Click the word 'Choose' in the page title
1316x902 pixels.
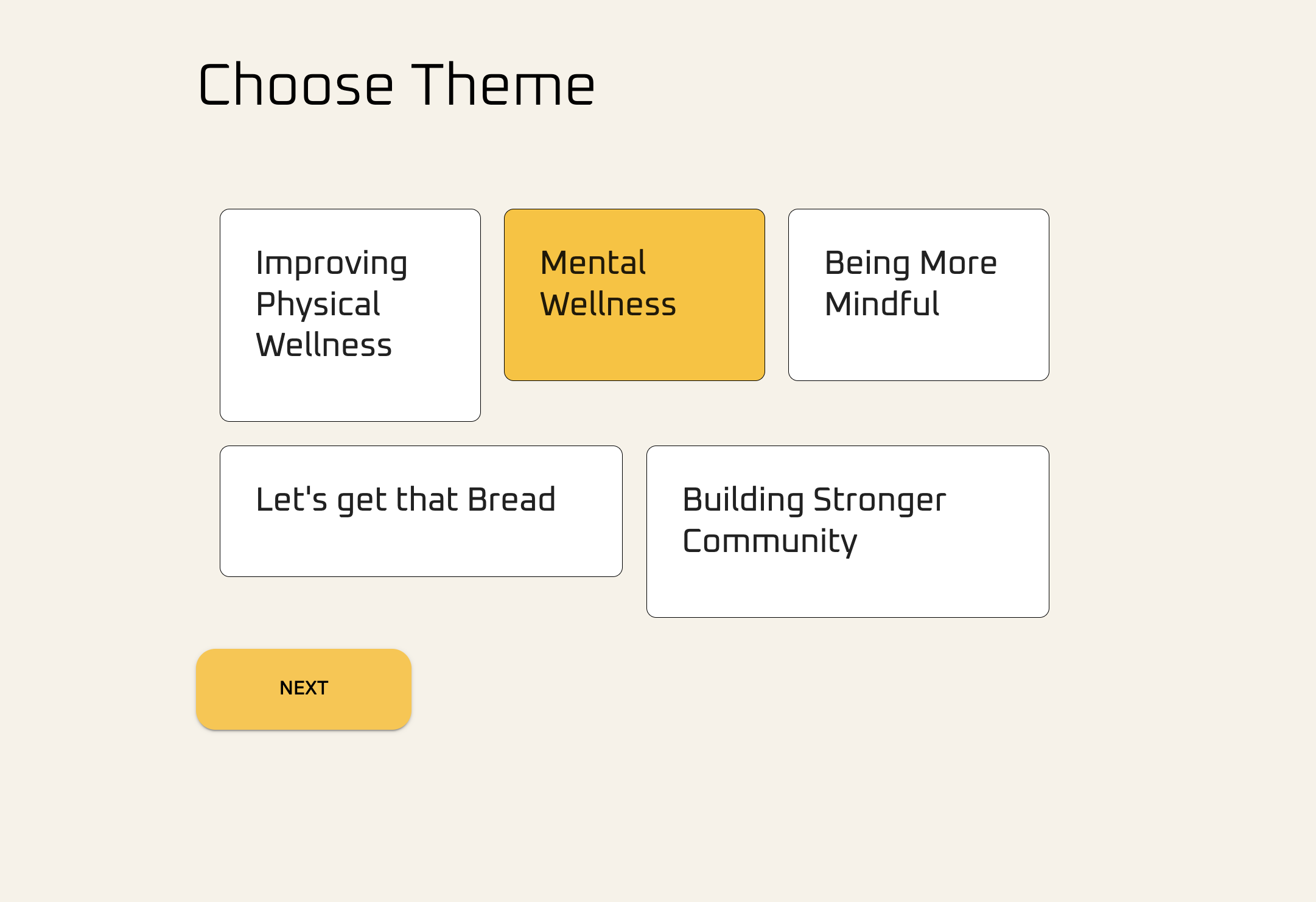tap(296, 85)
